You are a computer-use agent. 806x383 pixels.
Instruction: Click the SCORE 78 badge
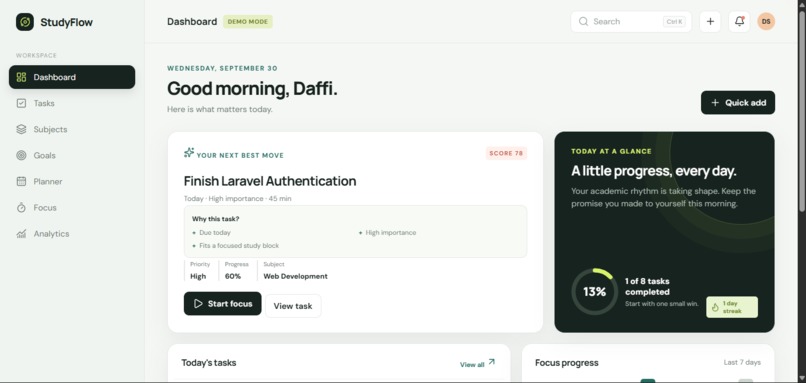click(x=506, y=153)
